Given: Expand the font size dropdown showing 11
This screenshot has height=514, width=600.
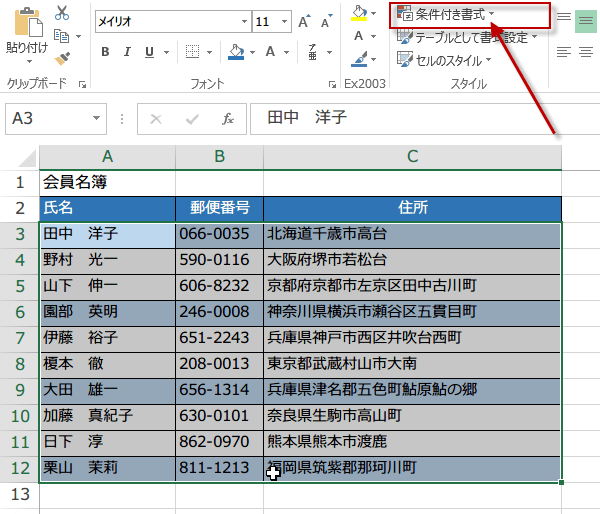Looking at the screenshot, I should [282, 21].
